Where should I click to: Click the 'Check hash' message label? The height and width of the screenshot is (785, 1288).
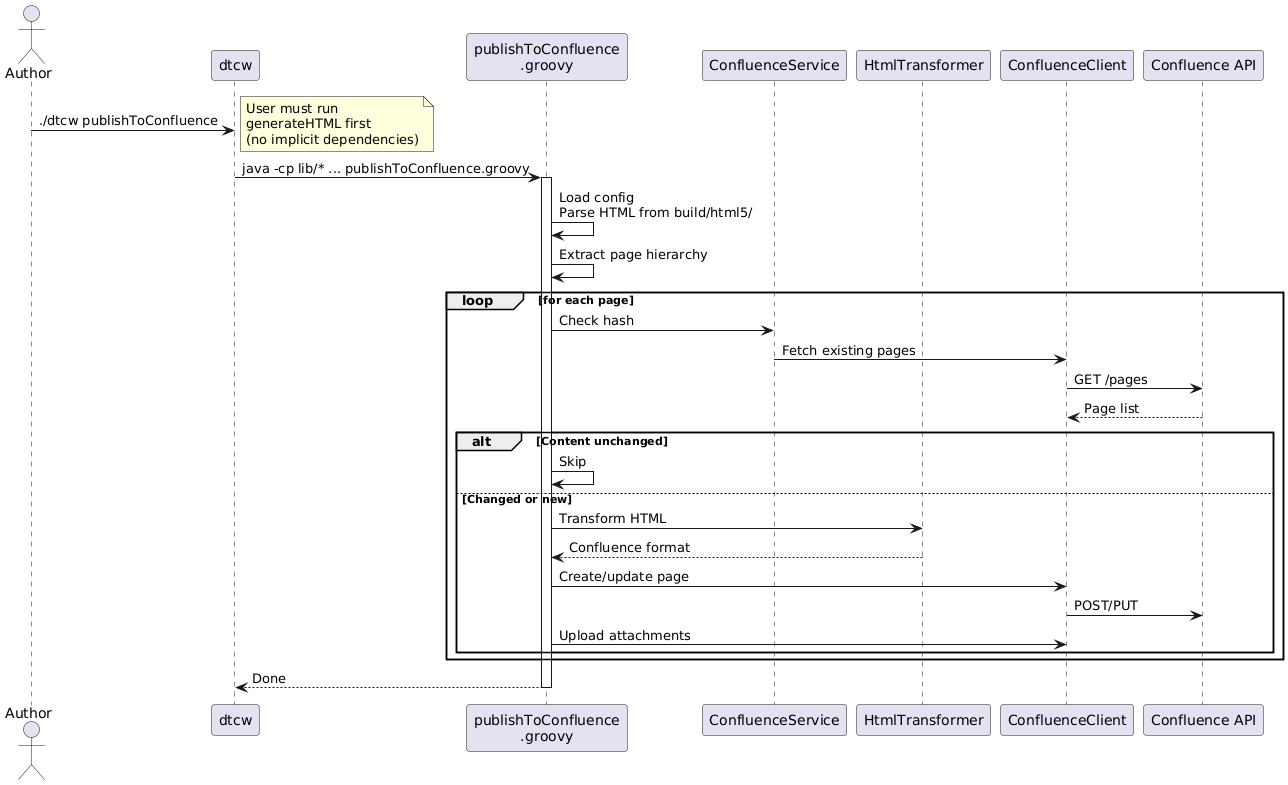[596, 320]
